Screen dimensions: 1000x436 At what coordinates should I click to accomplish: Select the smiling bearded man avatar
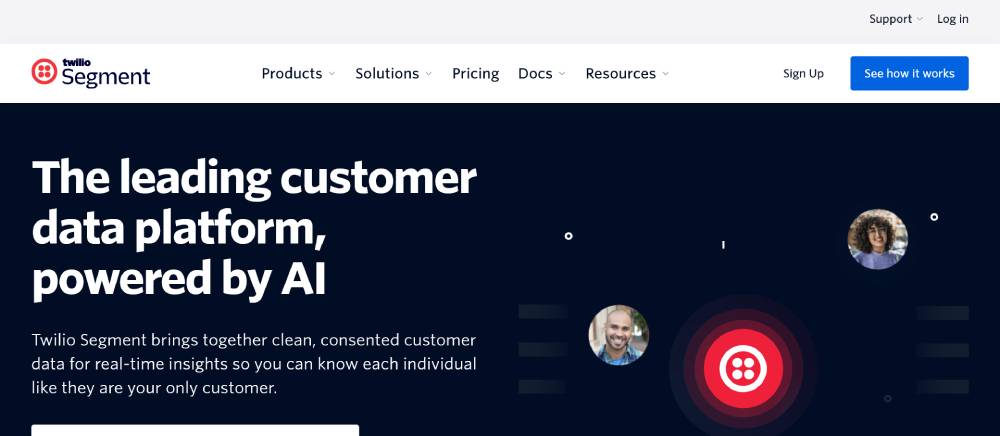pyautogui.click(x=619, y=335)
